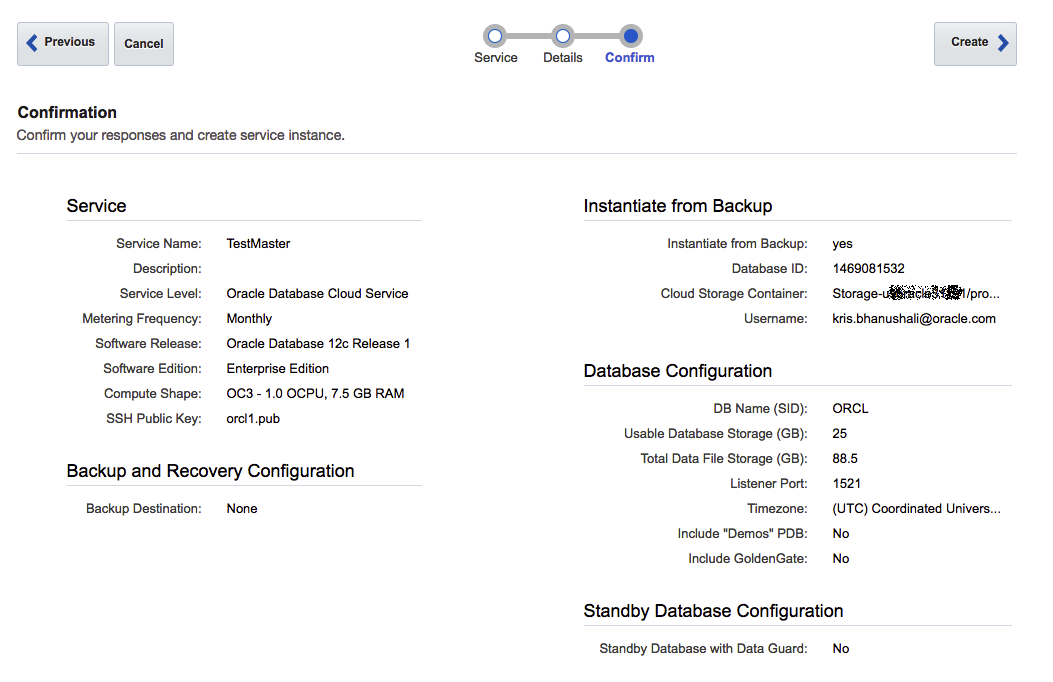Select the Service step circle

pyautogui.click(x=495, y=37)
